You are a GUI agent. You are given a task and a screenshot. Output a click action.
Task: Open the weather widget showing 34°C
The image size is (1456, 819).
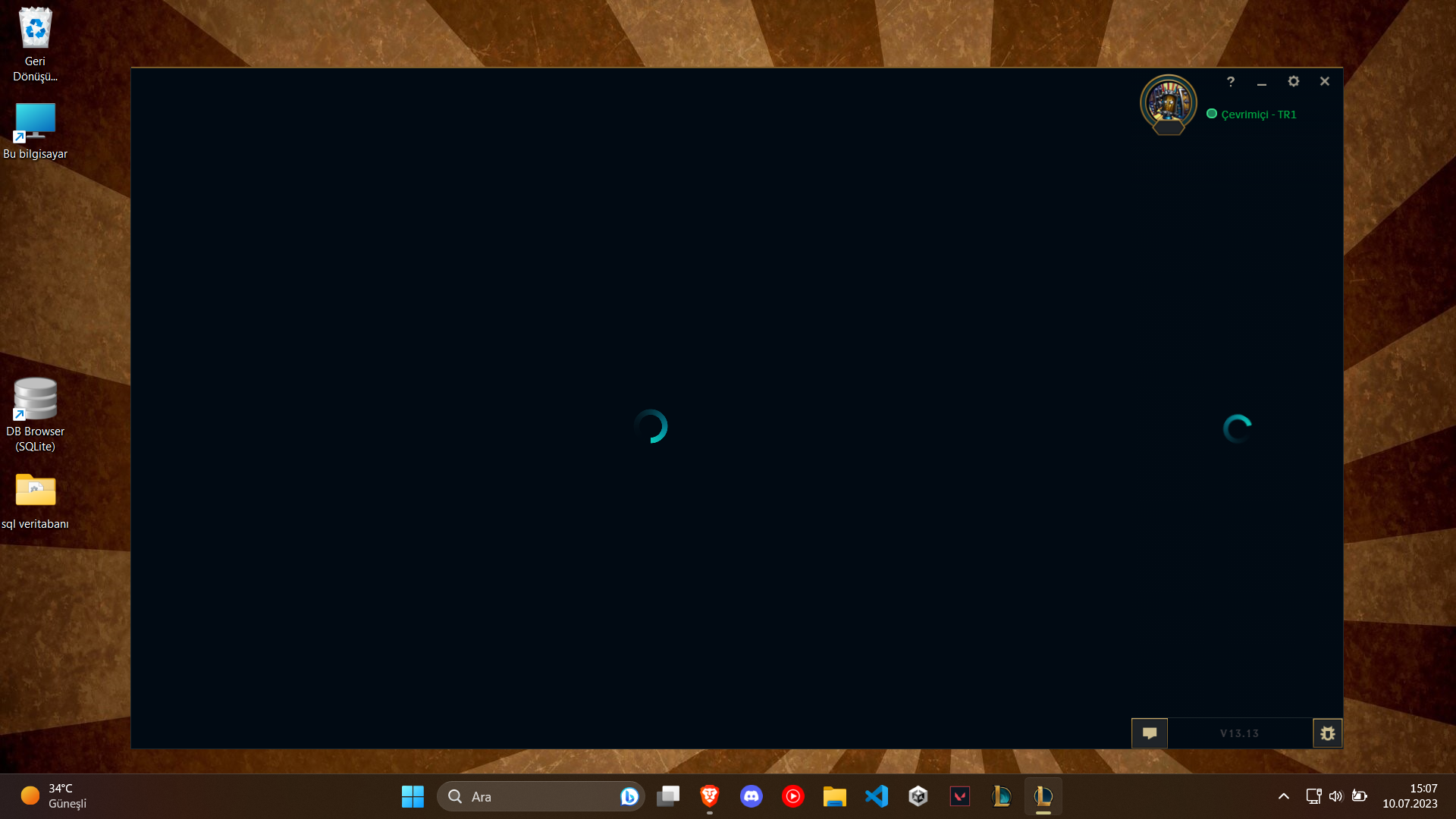tap(53, 796)
